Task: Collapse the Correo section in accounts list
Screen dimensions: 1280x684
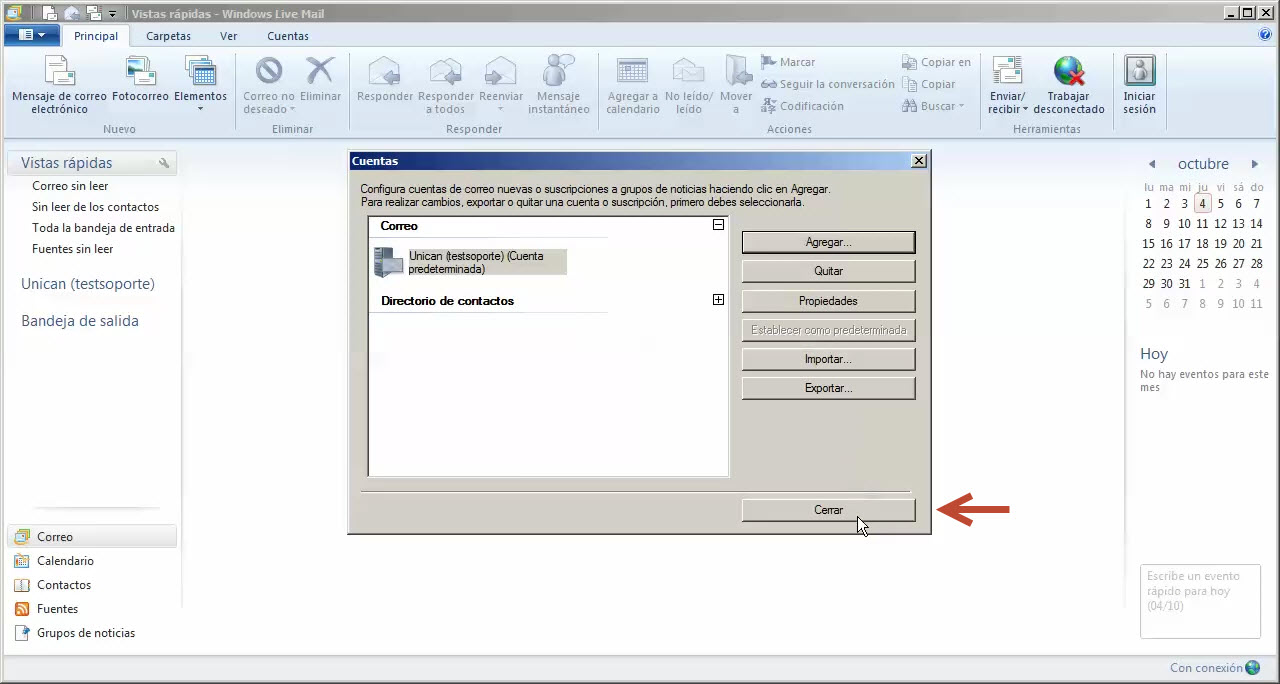Action: [718, 225]
